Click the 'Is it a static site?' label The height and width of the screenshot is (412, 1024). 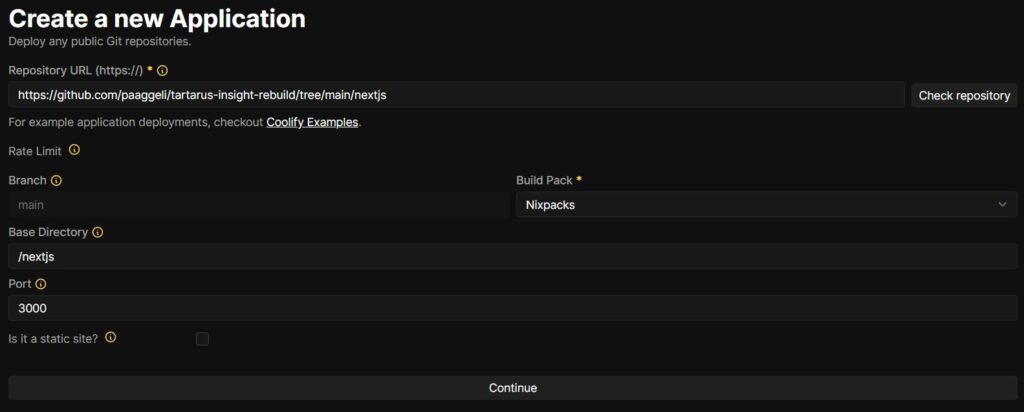(x=53, y=338)
